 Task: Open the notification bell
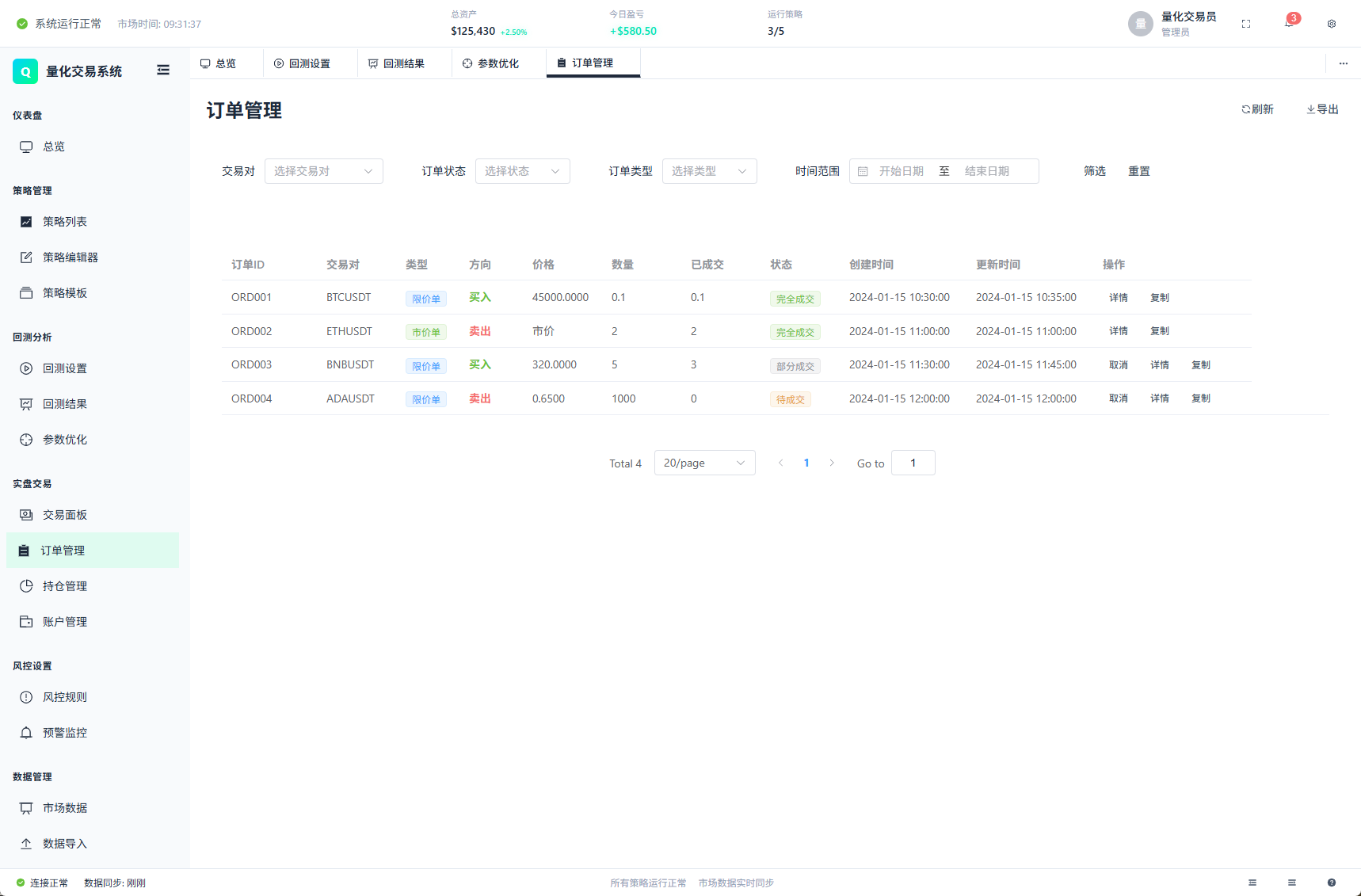click(x=1289, y=23)
